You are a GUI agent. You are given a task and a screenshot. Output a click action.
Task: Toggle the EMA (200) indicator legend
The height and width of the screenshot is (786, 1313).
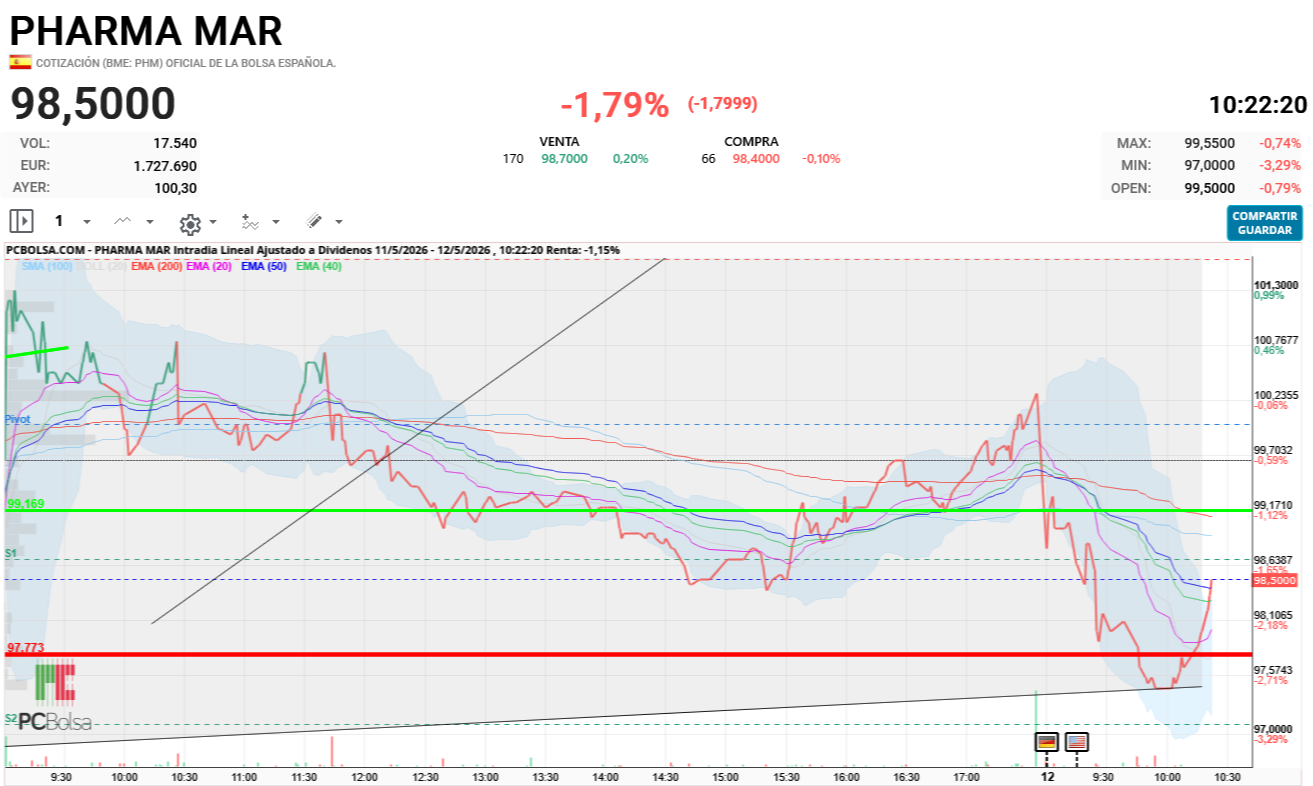156,266
